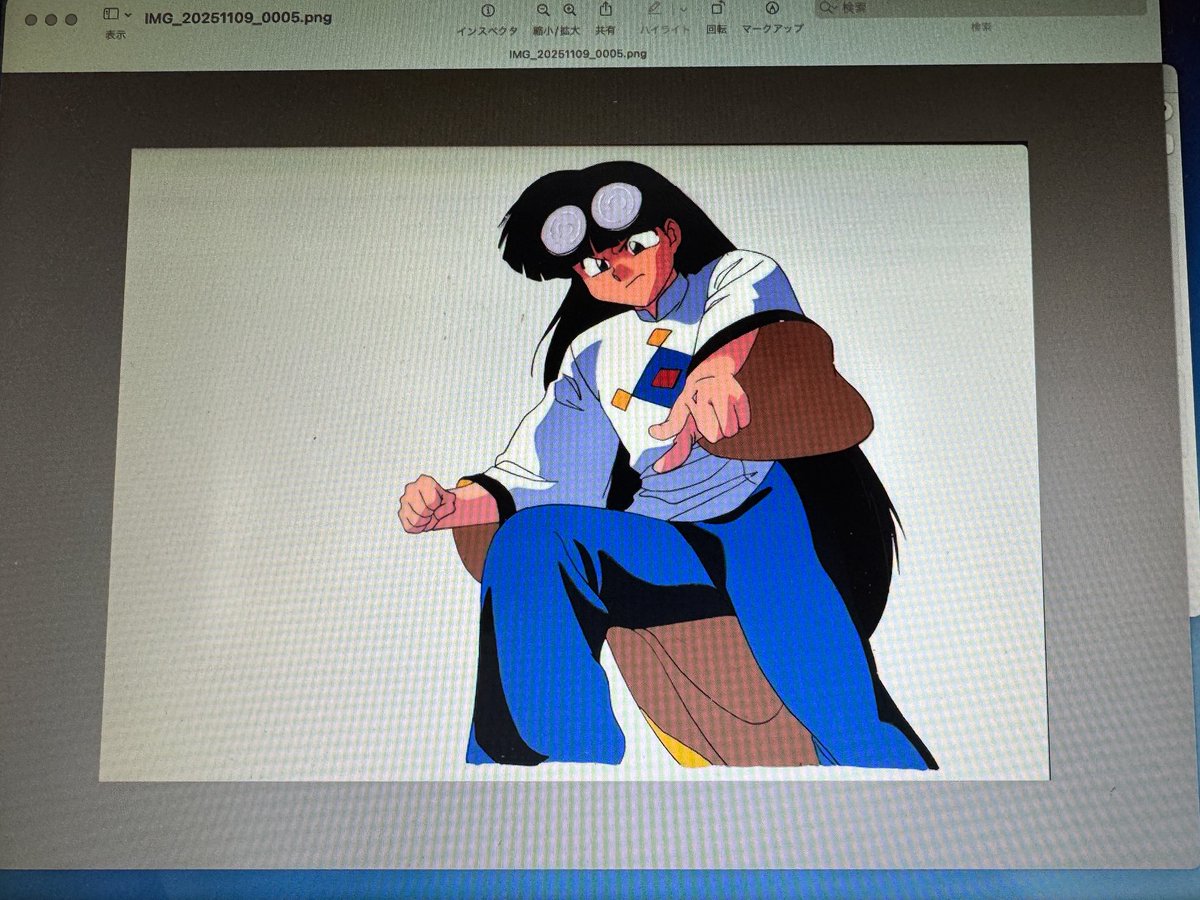The height and width of the screenshot is (900, 1200).
Task: Close the Preview window
Action: coord(32,19)
